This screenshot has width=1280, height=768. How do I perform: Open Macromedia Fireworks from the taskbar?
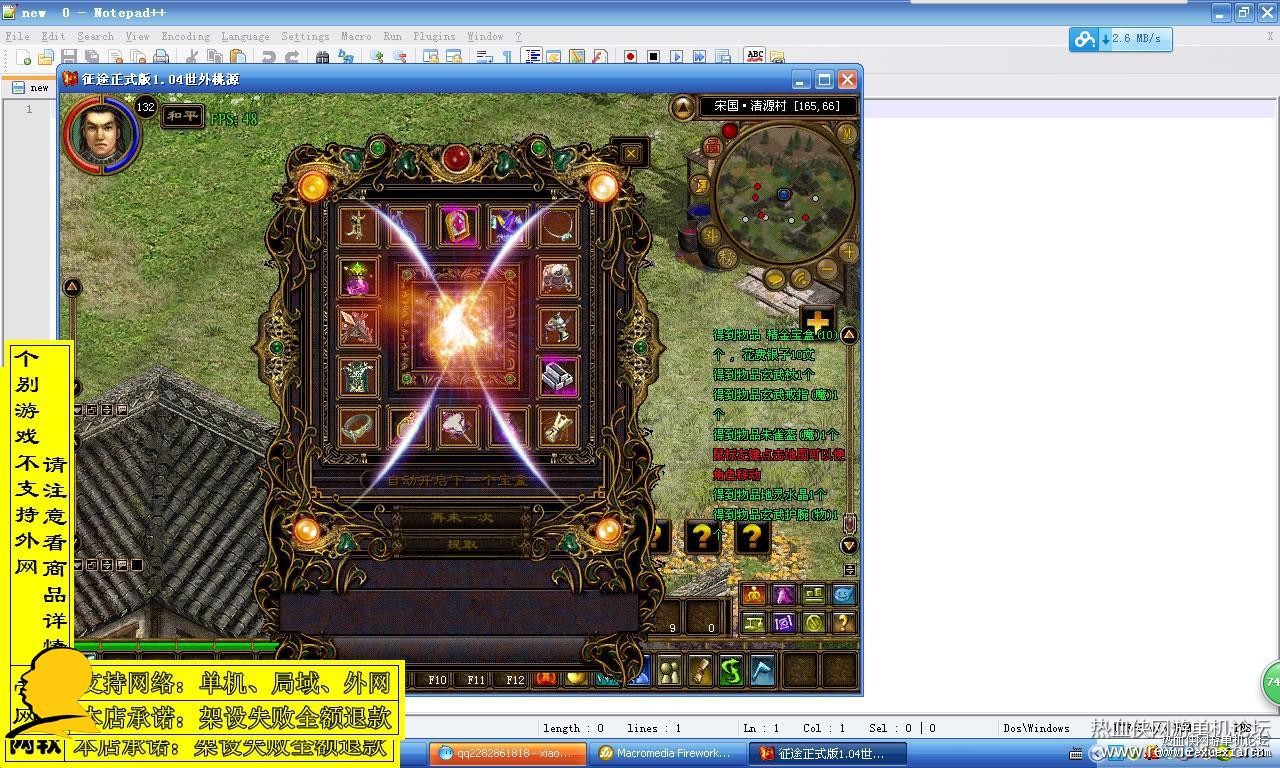(x=667, y=753)
